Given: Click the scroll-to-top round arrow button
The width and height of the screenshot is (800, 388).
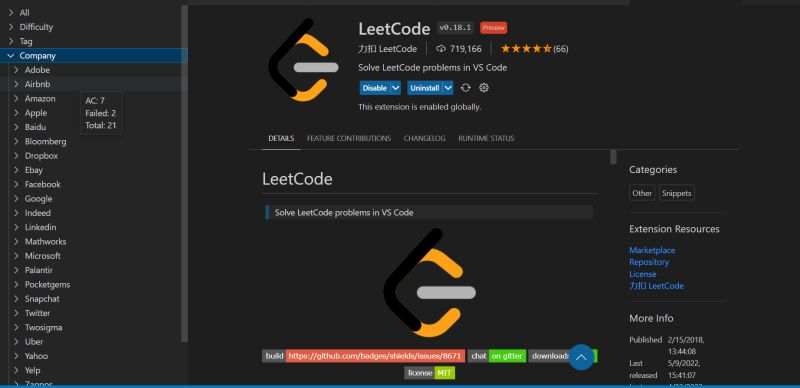Looking at the screenshot, I should (x=581, y=357).
